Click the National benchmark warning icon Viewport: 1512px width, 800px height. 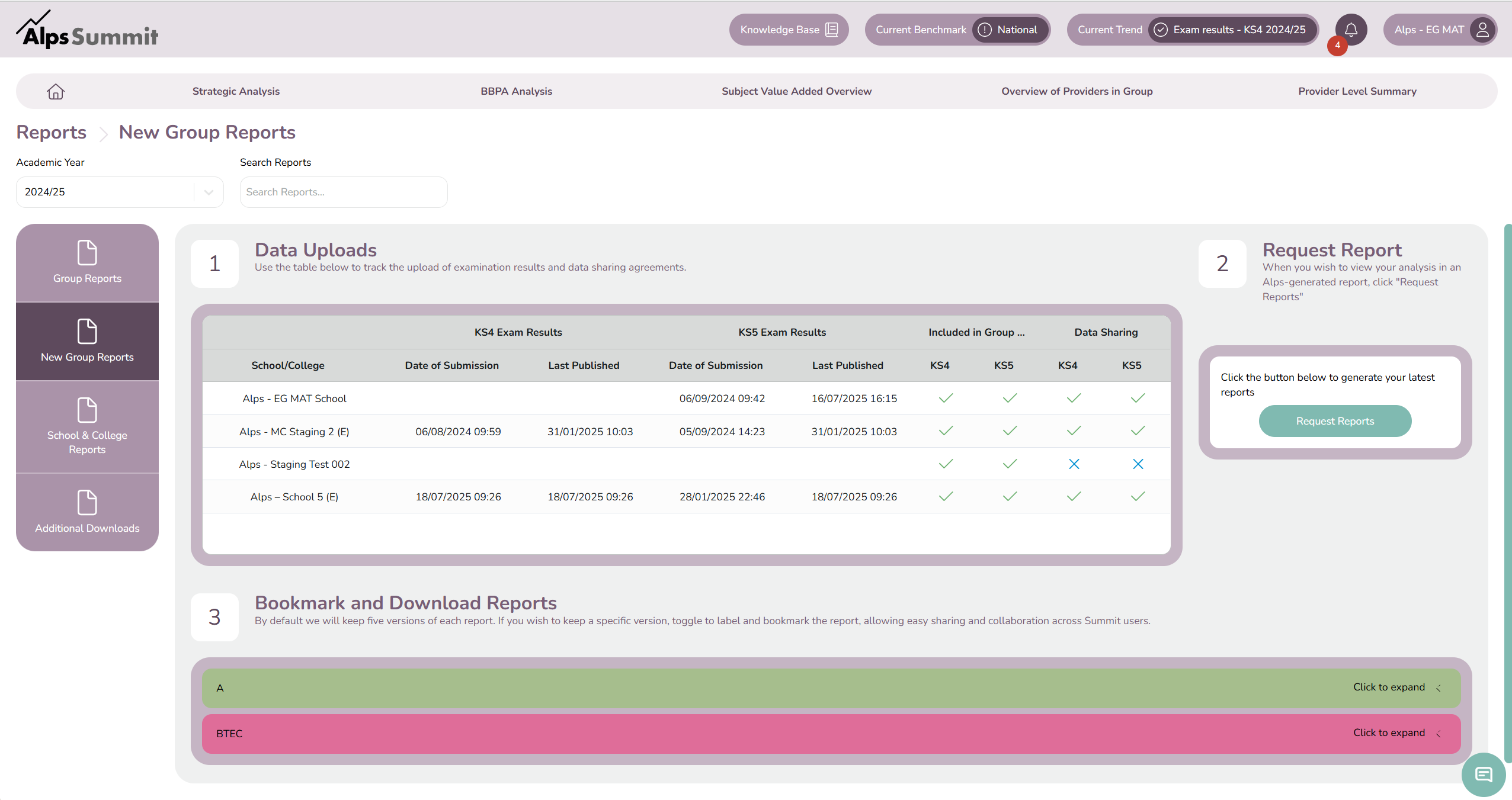[984, 30]
